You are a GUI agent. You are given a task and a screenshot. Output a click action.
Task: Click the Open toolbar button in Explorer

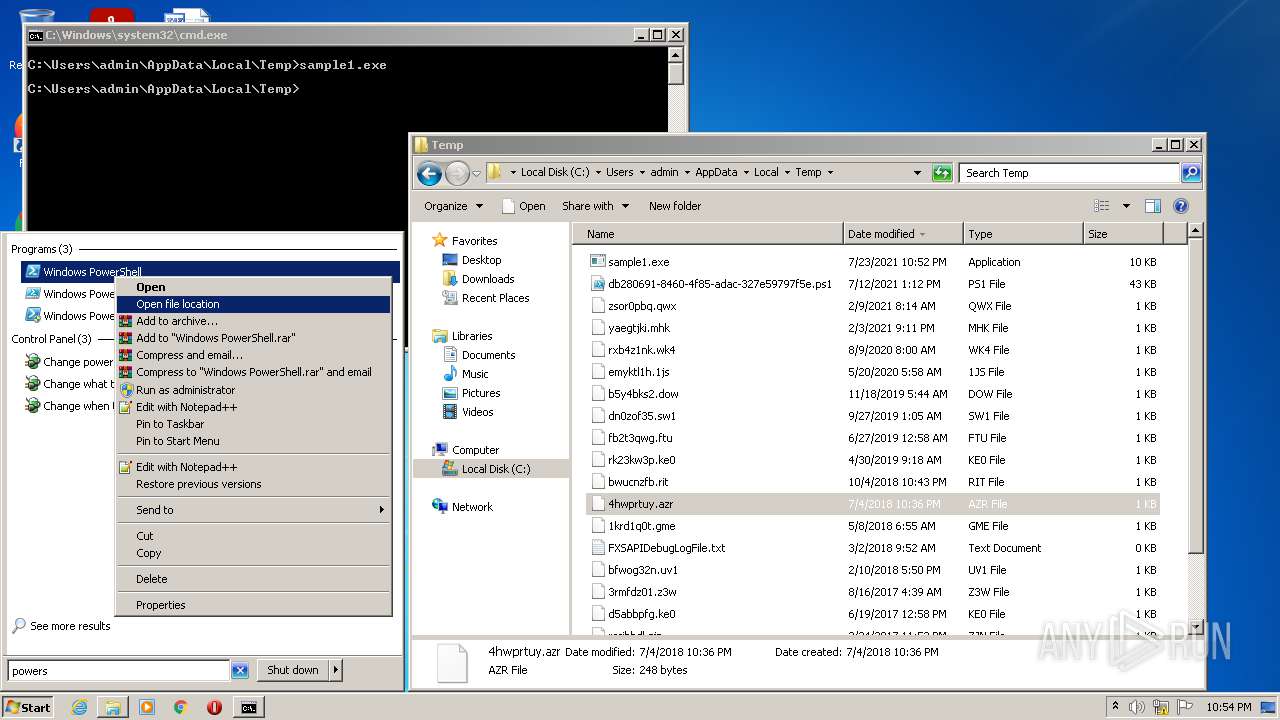click(524, 206)
